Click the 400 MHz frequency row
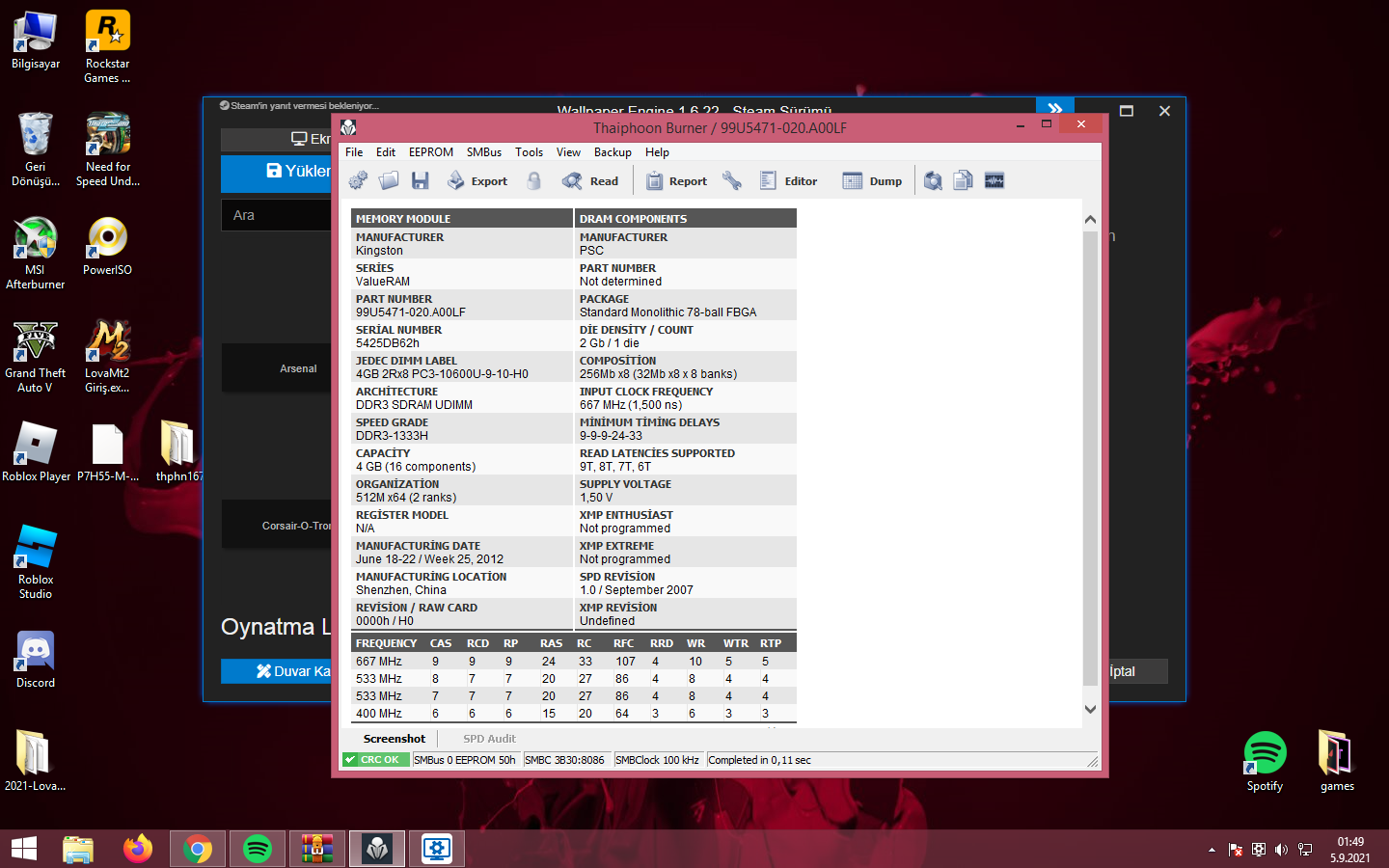Screen dimensions: 1389x868 point(574,714)
